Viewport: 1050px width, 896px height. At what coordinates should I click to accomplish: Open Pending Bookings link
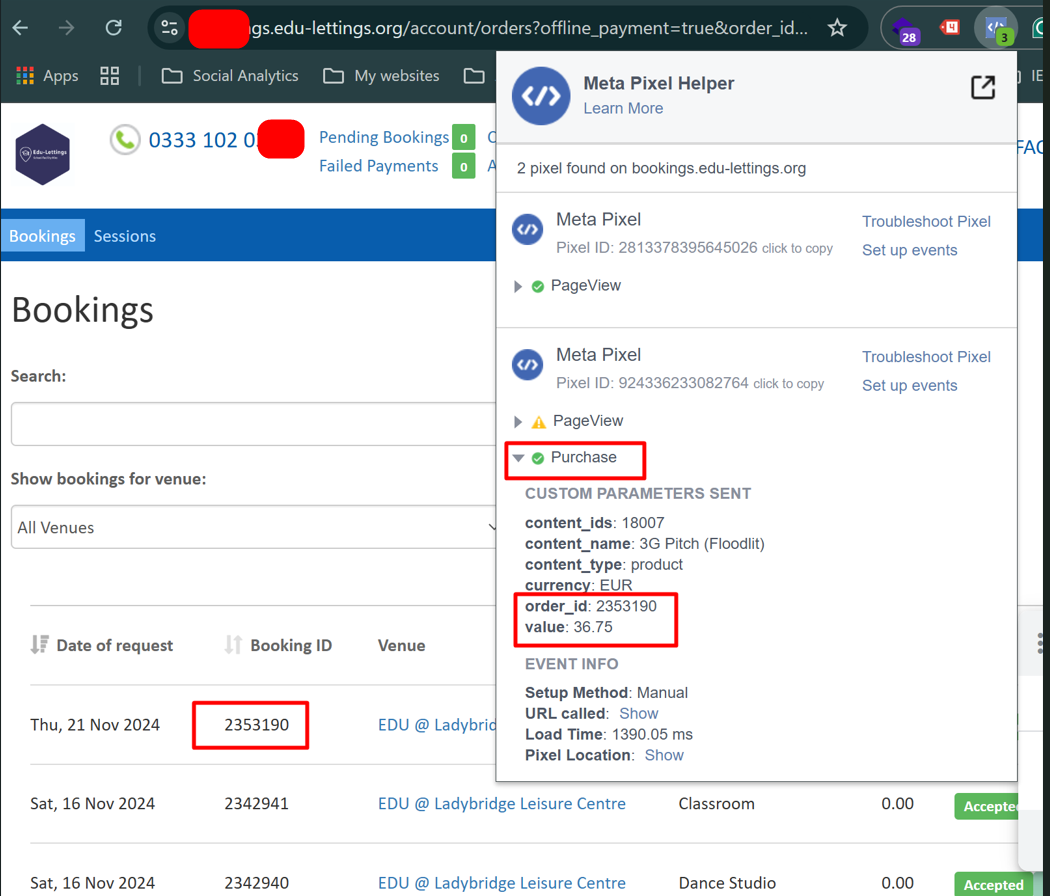point(384,137)
